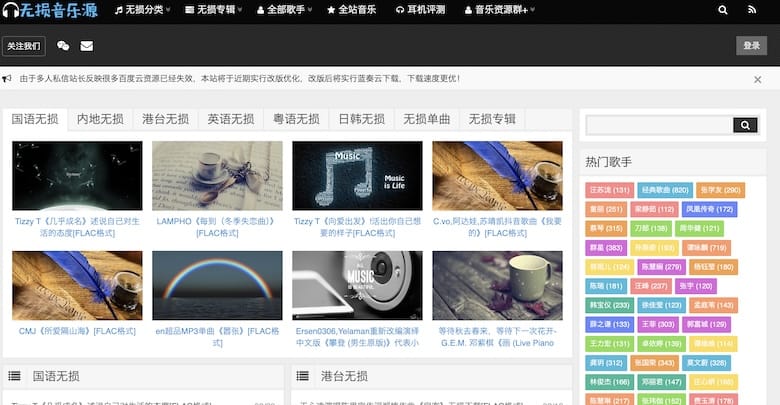Open 全站音乐 in the navigation bar
Screen dimensions: 780x405
351,9
